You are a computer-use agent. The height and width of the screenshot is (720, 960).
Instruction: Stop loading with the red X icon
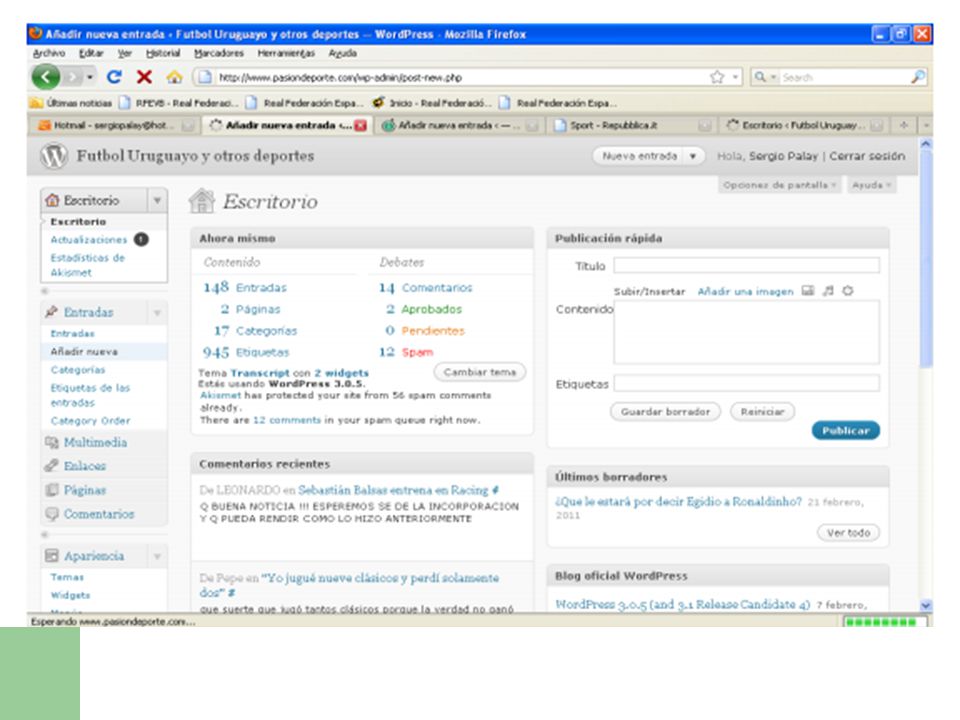click(144, 77)
